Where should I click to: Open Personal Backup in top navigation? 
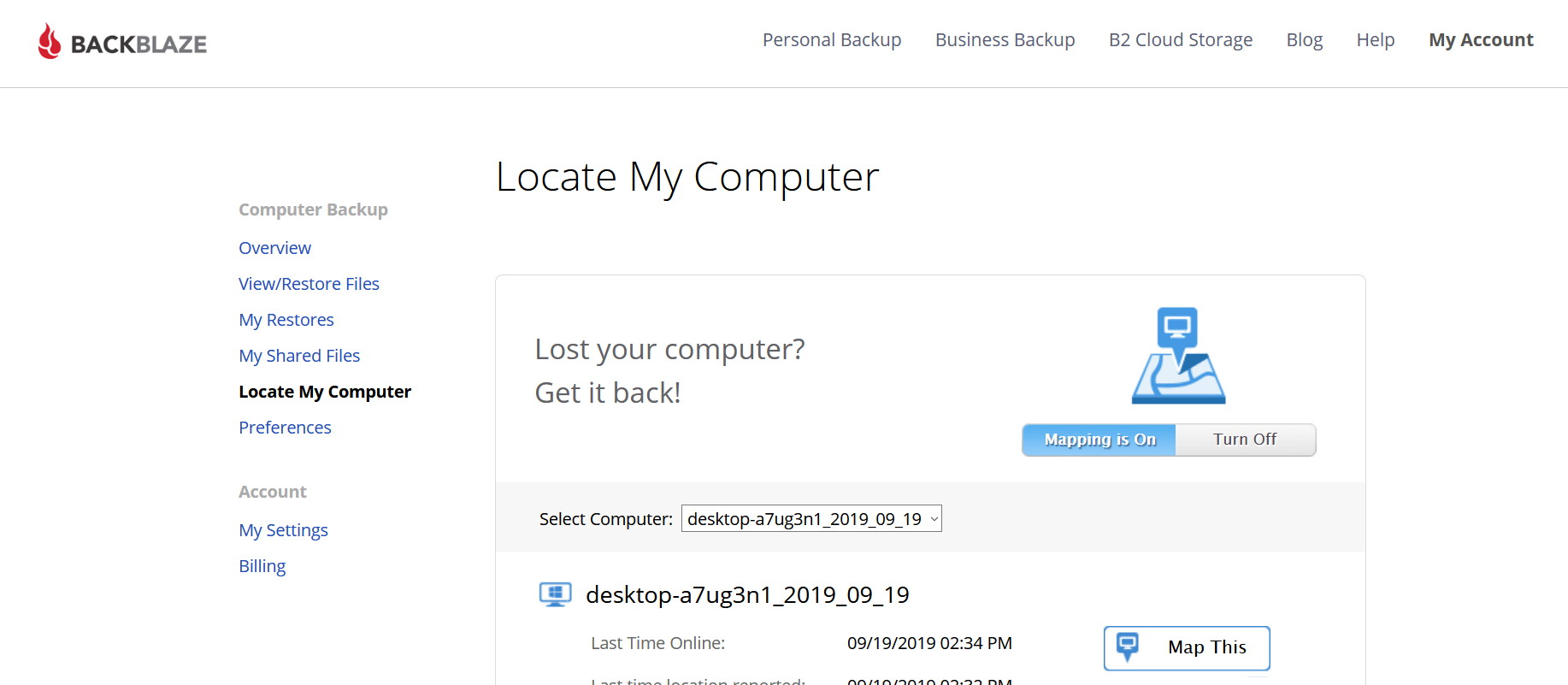832,40
